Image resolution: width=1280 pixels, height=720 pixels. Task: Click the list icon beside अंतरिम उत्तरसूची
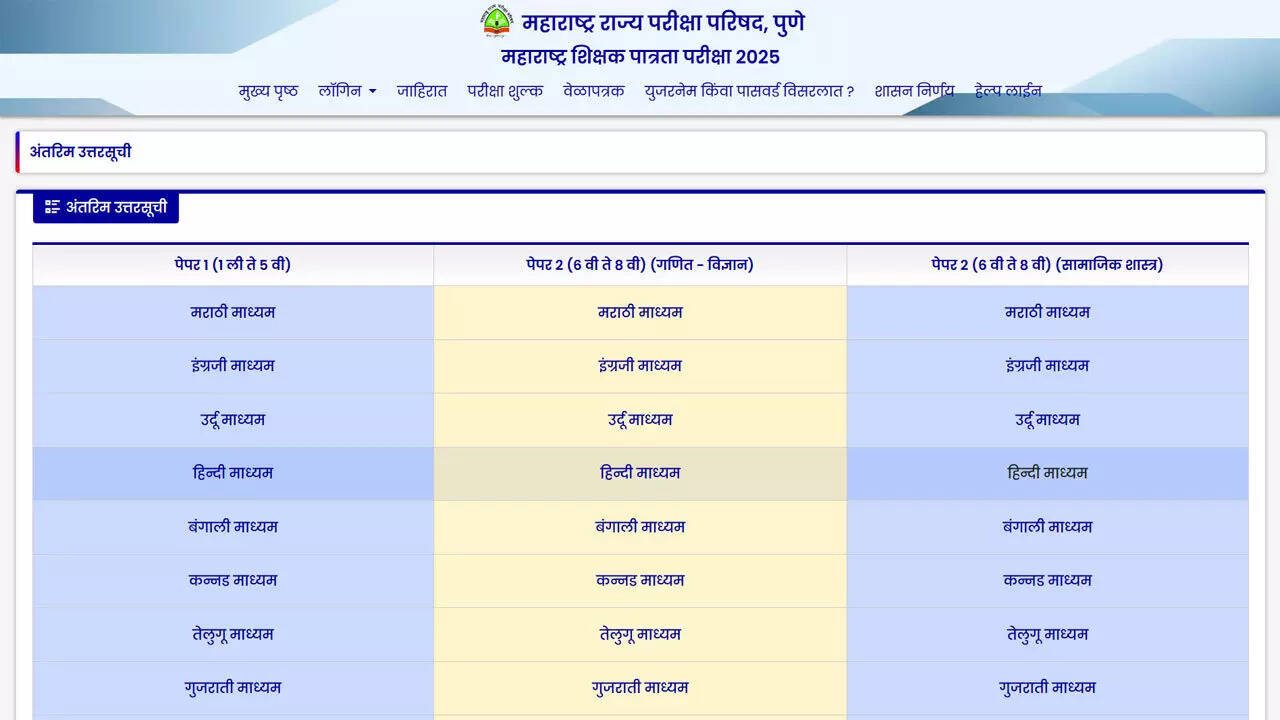coord(52,207)
